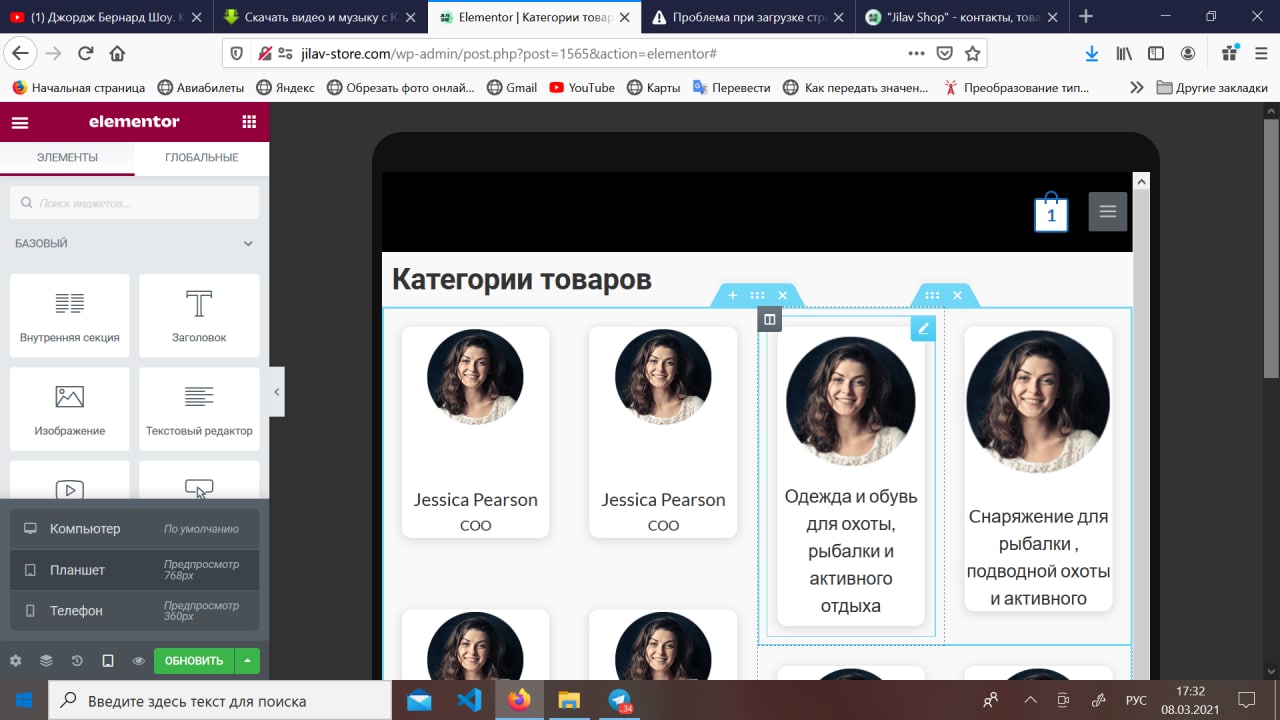Go to the browser home page
The image size is (1280, 720).
[117, 54]
